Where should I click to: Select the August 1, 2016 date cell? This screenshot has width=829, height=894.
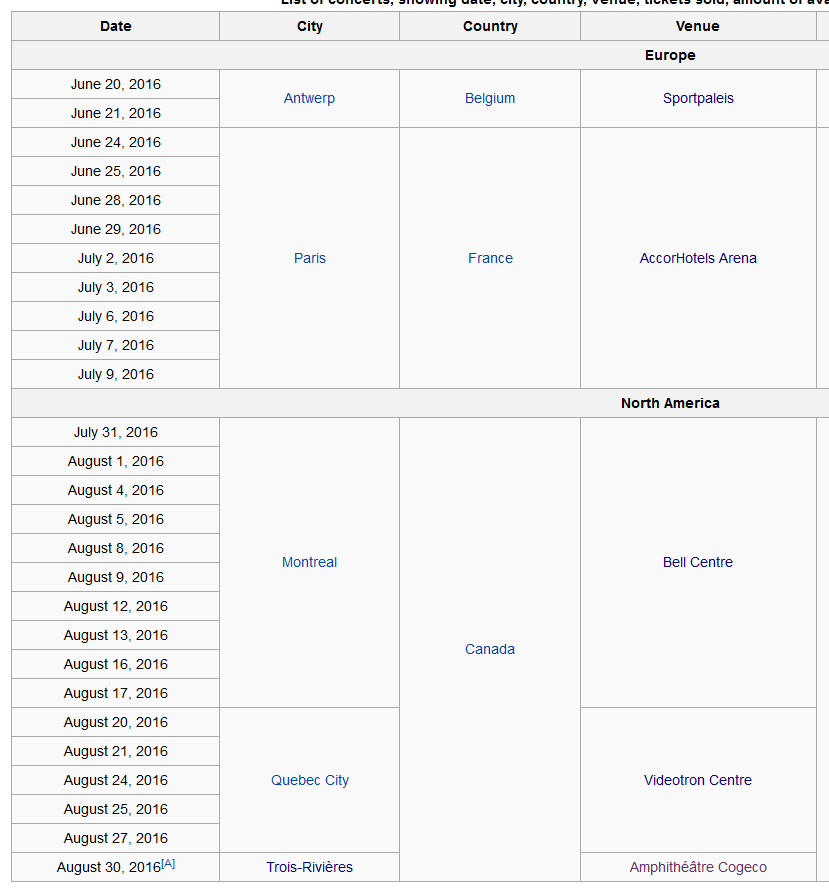tap(116, 461)
